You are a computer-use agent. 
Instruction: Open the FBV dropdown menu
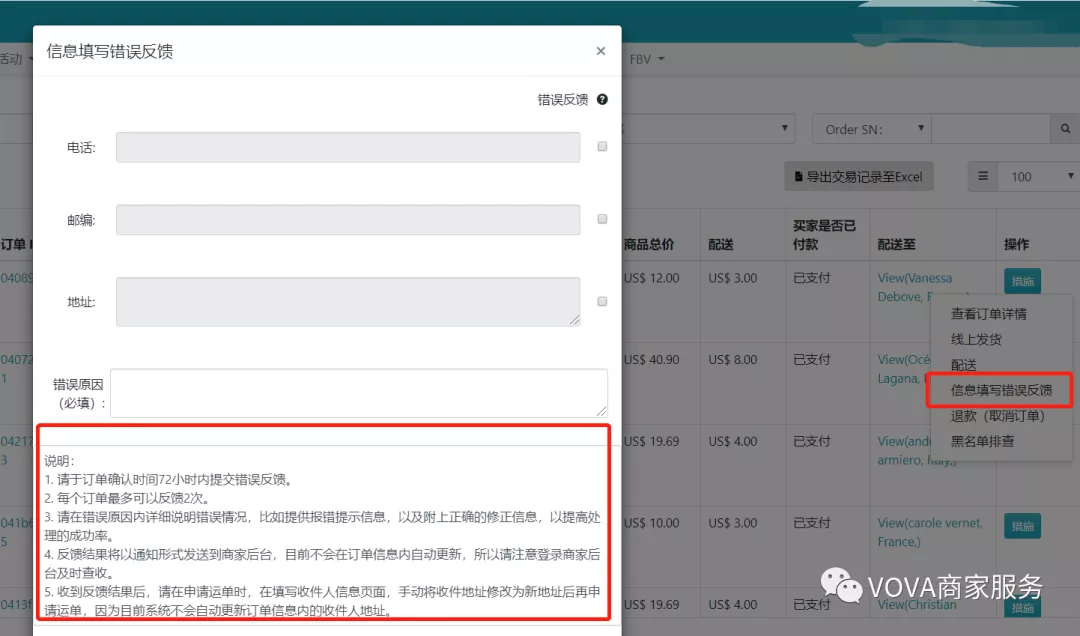click(x=647, y=59)
